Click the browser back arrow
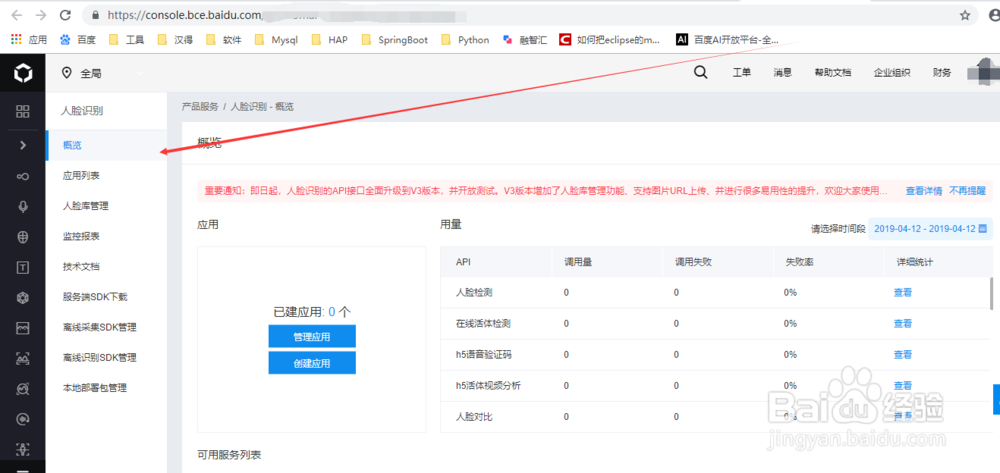 click(17, 15)
